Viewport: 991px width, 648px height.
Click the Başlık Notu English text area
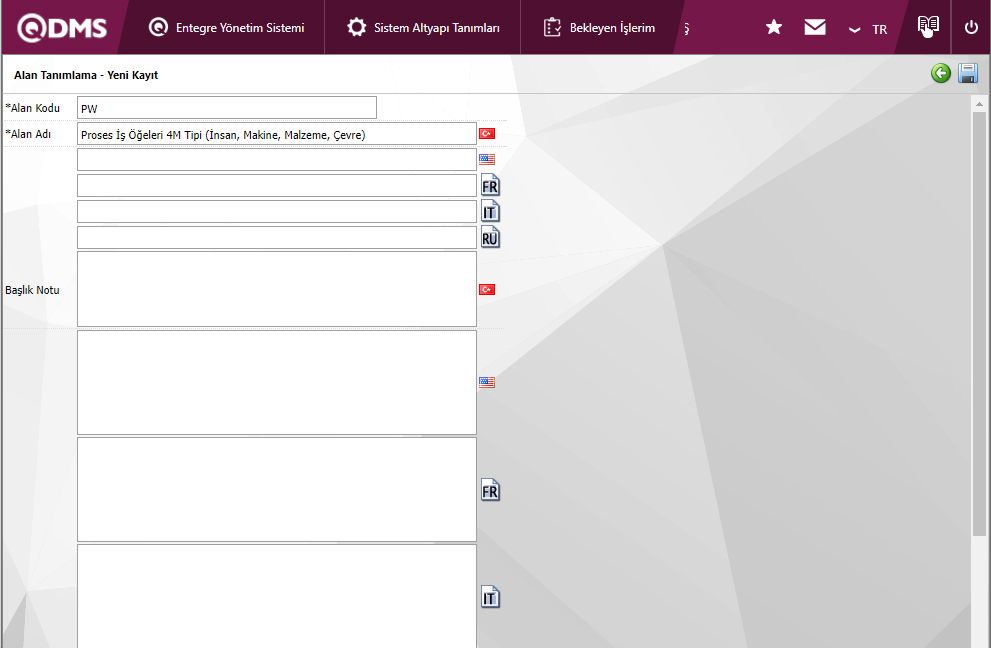pyautogui.click(x=277, y=382)
